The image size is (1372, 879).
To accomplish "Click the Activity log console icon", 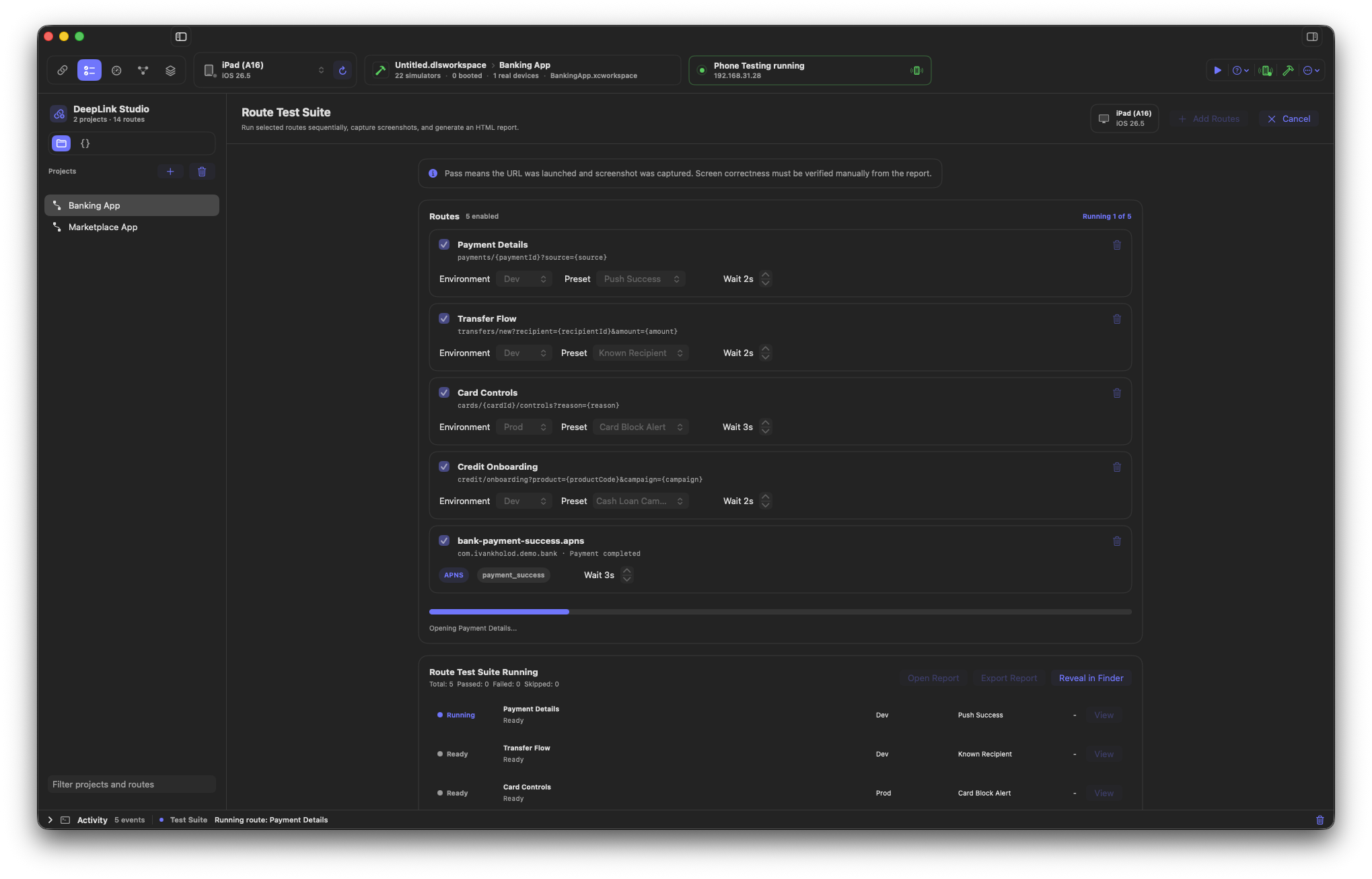I will pos(65,820).
